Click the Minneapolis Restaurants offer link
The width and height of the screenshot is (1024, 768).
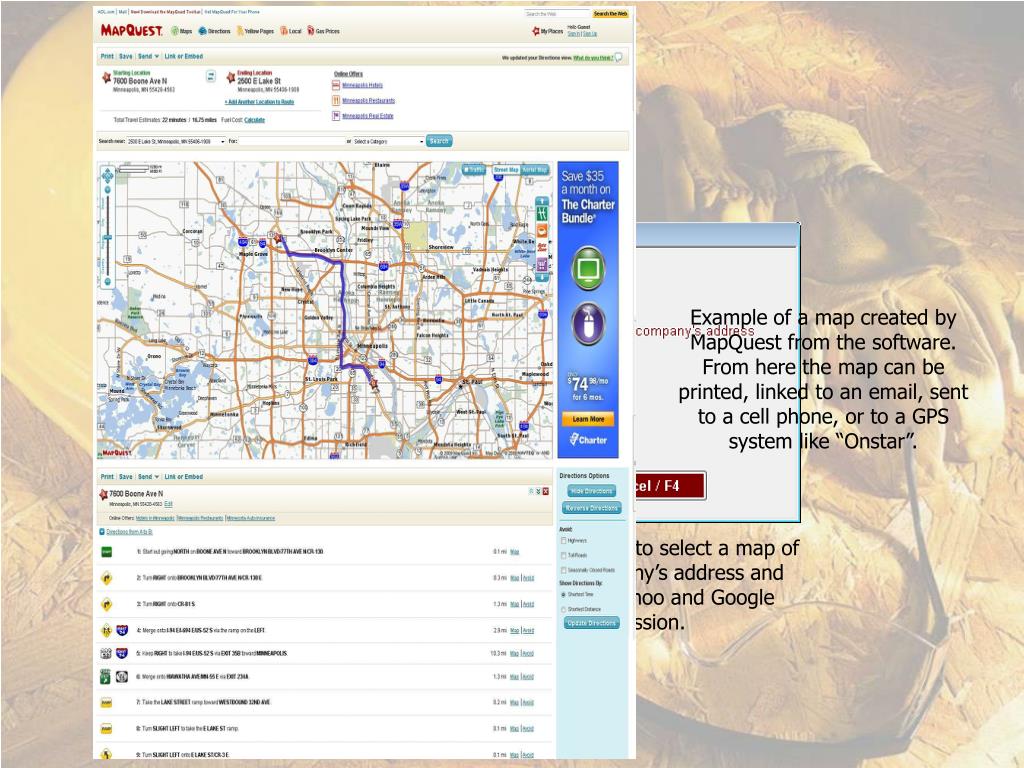(x=368, y=101)
